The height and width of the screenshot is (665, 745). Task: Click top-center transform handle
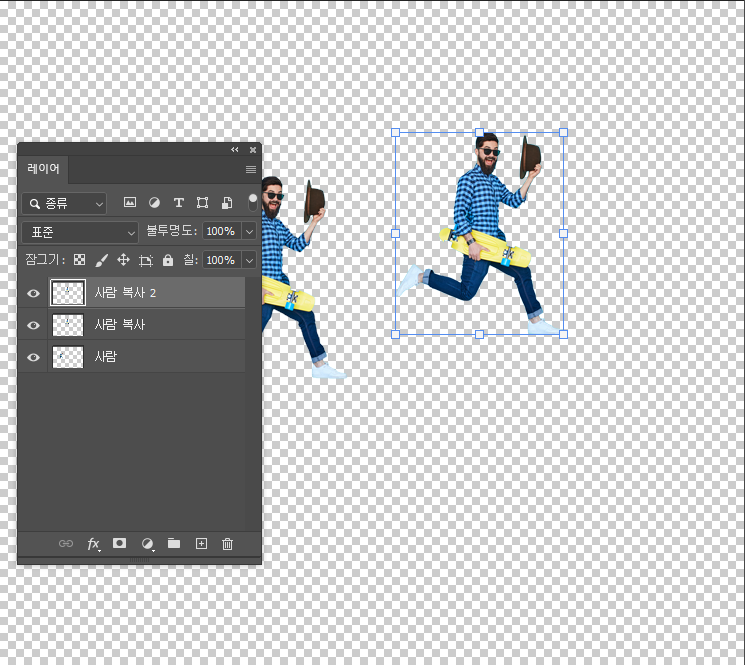(x=479, y=133)
